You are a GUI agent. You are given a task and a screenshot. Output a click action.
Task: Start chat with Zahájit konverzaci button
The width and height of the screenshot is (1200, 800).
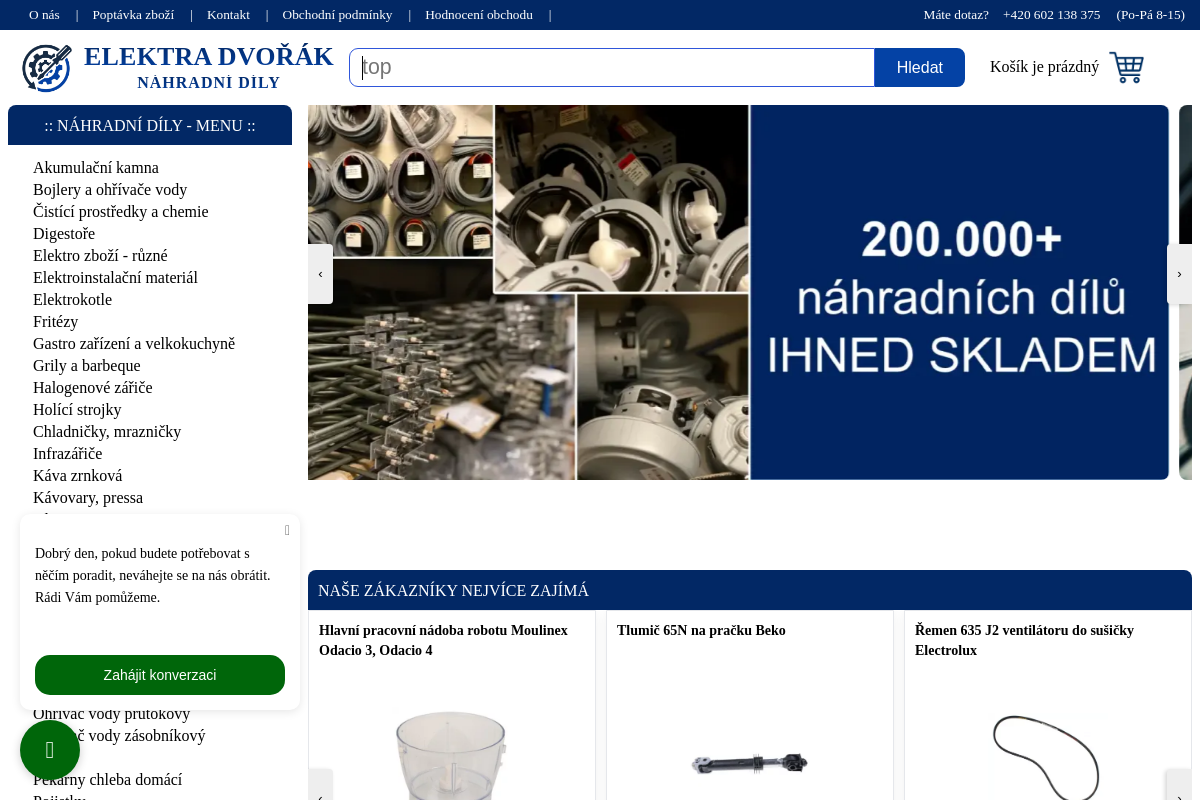click(160, 675)
